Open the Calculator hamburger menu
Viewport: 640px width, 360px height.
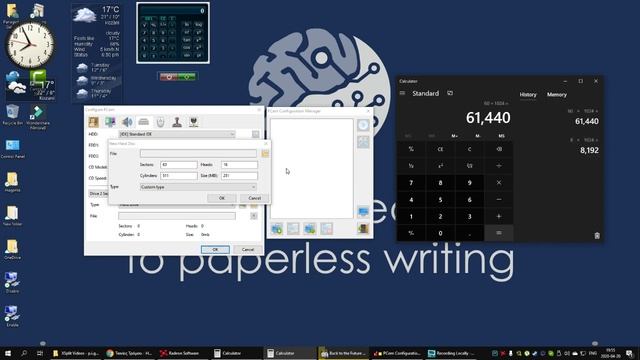tap(402, 93)
